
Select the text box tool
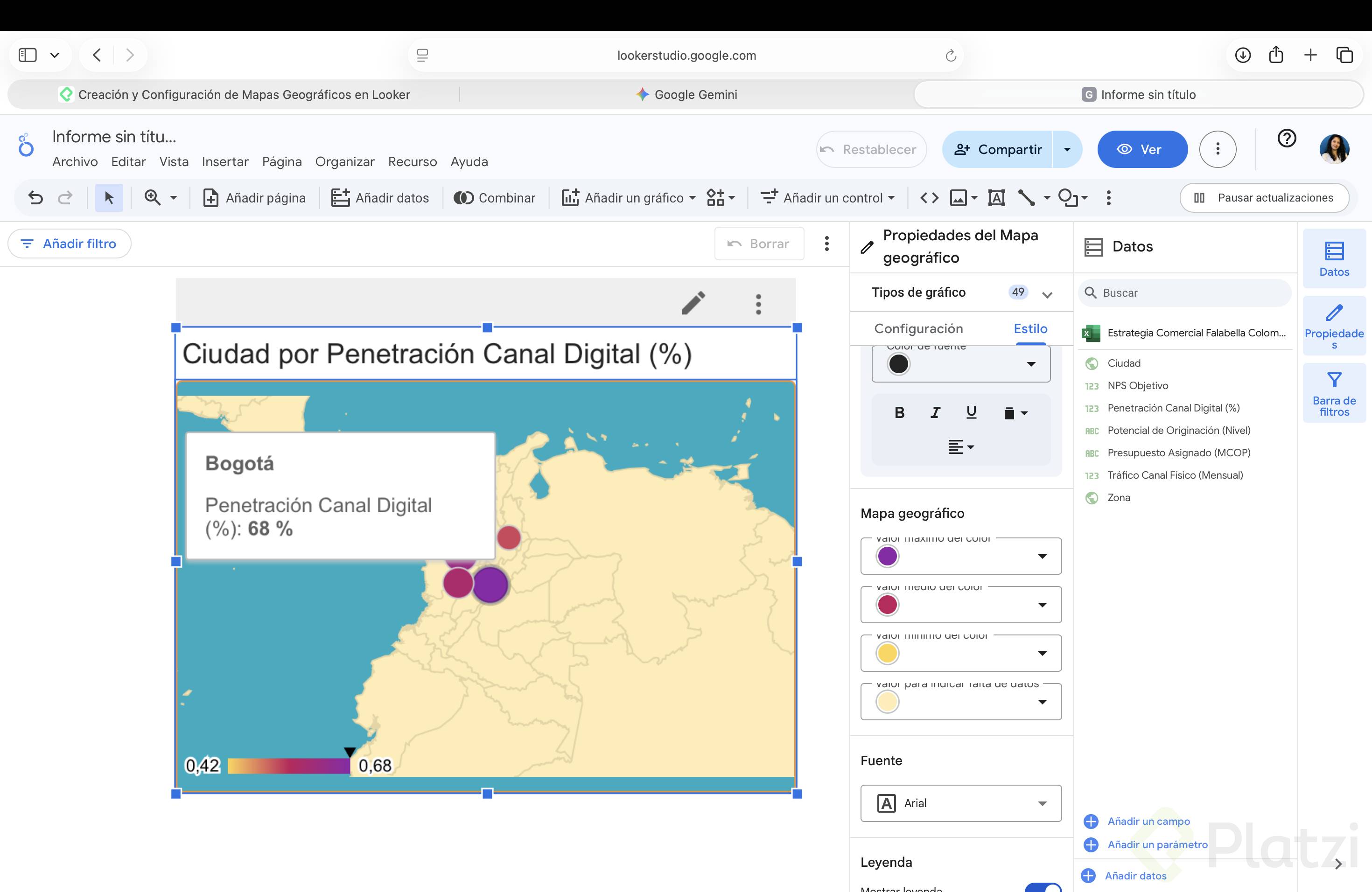pyautogui.click(x=996, y=198)
